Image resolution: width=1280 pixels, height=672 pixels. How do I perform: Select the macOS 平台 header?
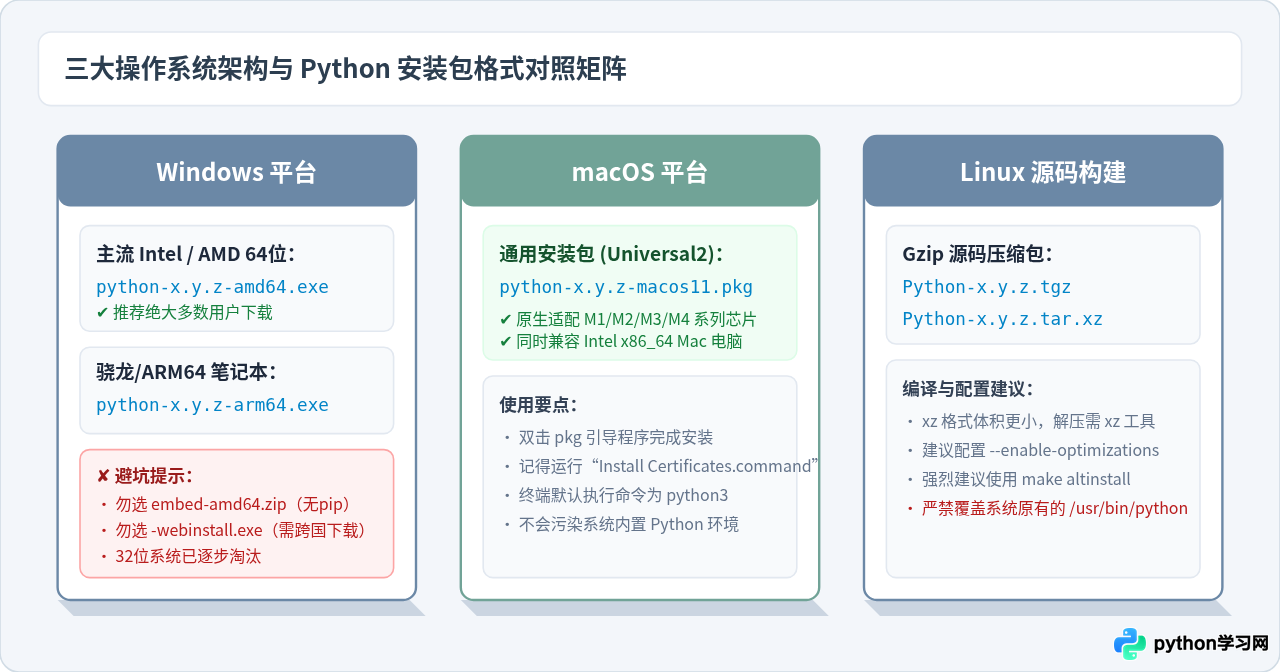[640, 171]
